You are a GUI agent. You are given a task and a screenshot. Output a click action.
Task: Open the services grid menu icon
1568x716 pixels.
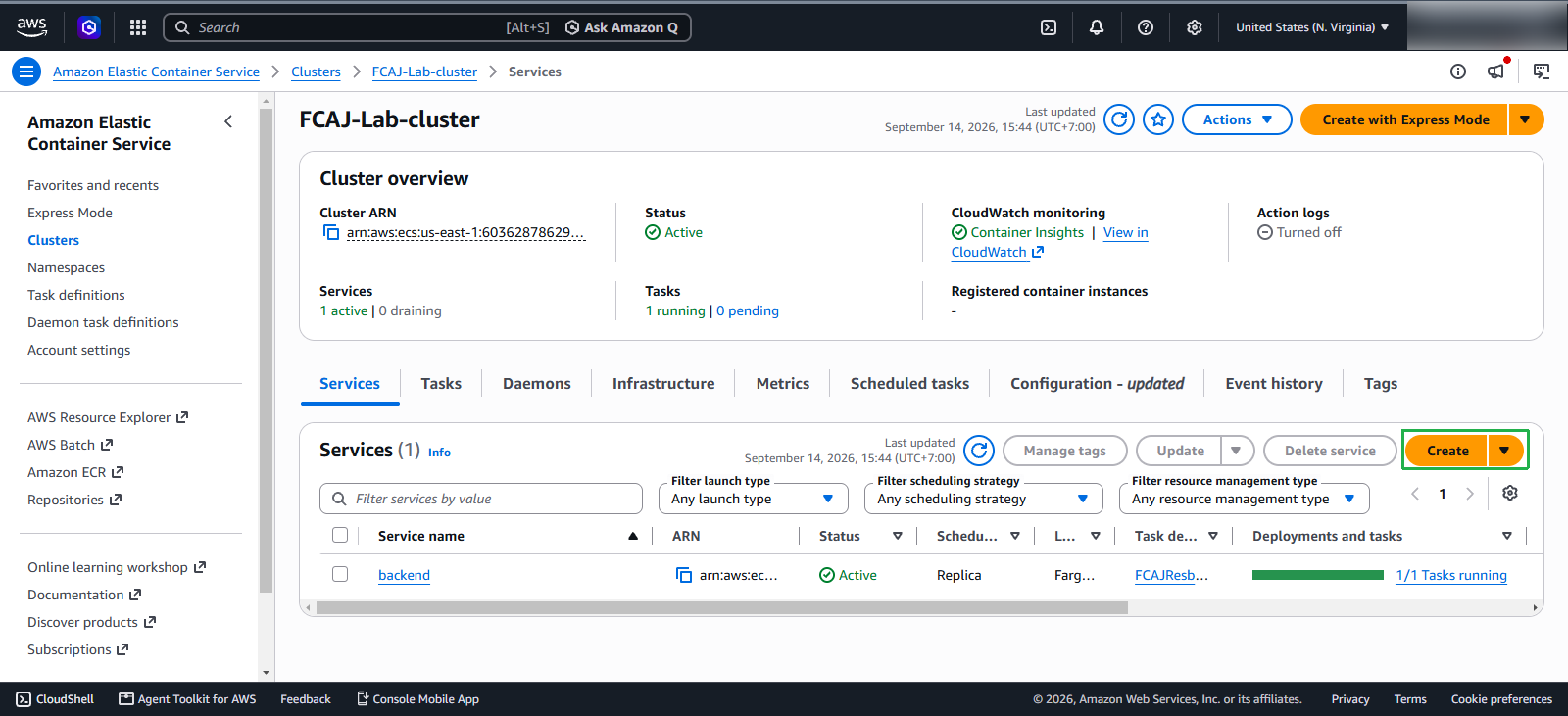[138, 27]
